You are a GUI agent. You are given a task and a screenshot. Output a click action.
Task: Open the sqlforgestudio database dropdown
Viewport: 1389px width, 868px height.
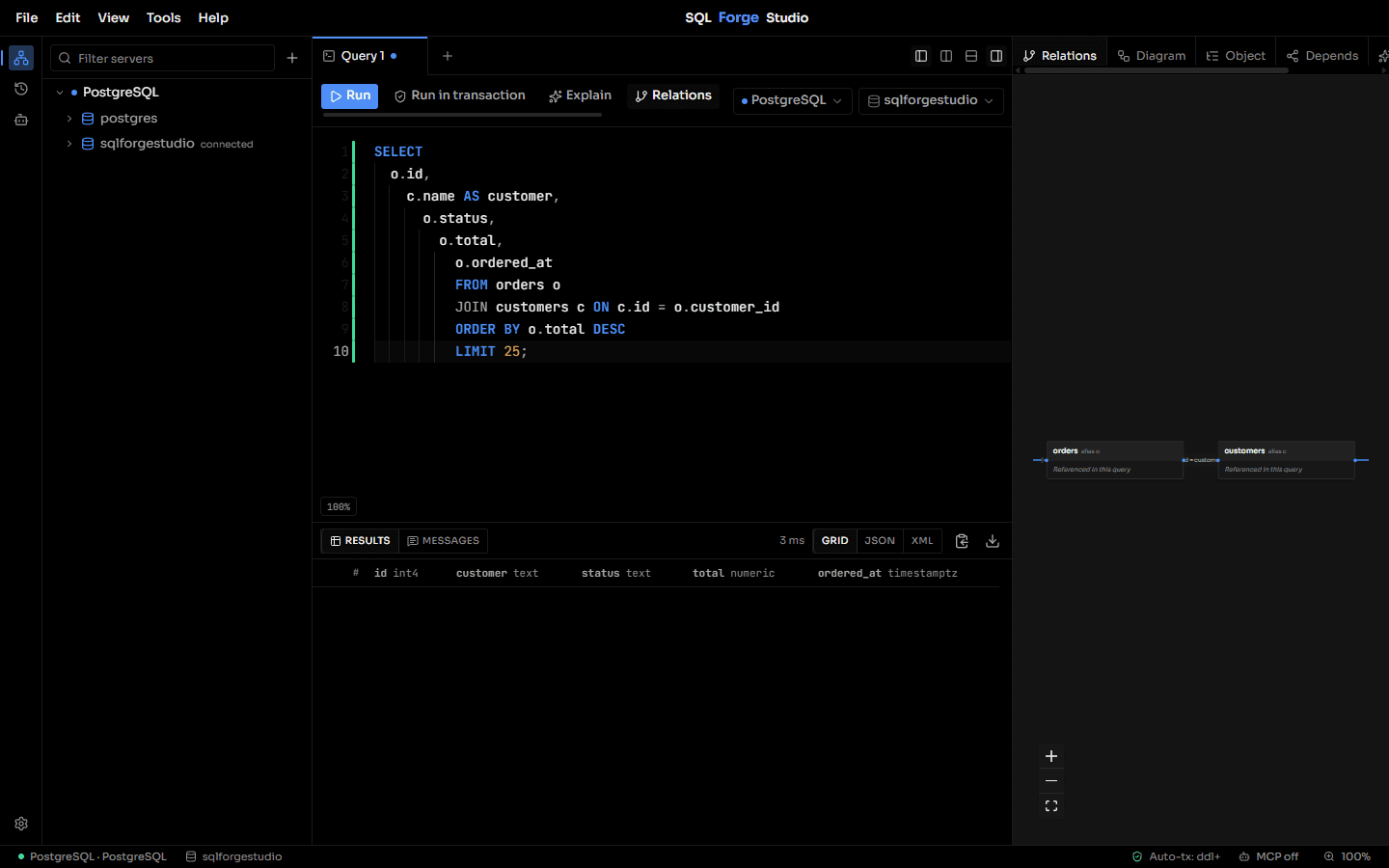click(931, 100)
